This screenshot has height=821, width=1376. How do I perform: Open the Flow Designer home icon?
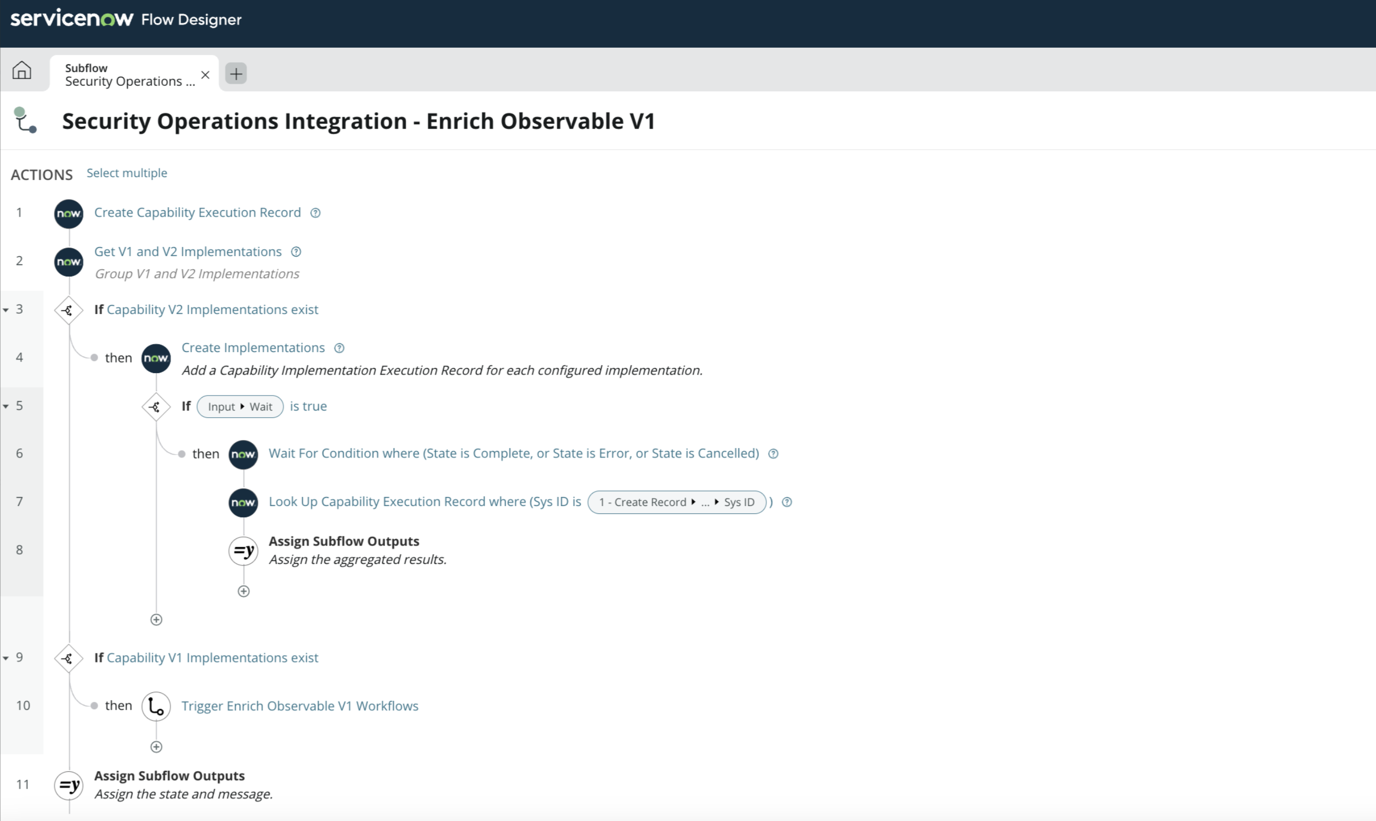tap(21, 71)
